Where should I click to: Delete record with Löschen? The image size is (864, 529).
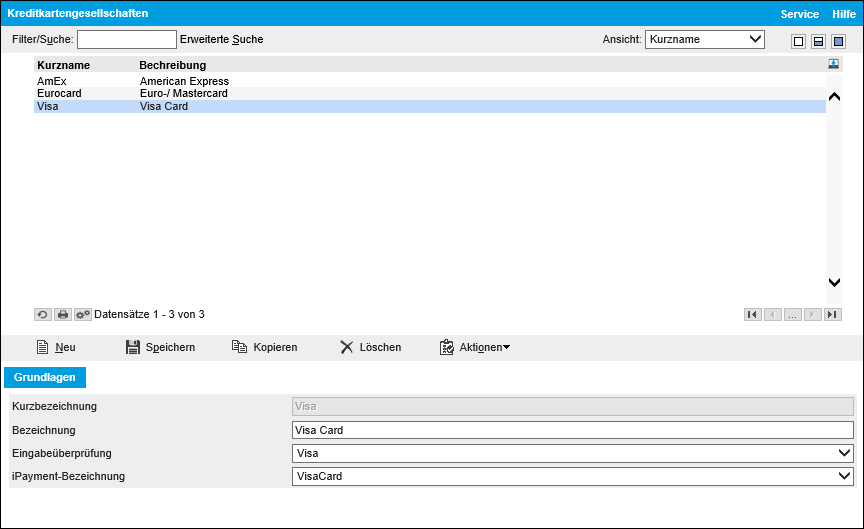pos(370,347)
